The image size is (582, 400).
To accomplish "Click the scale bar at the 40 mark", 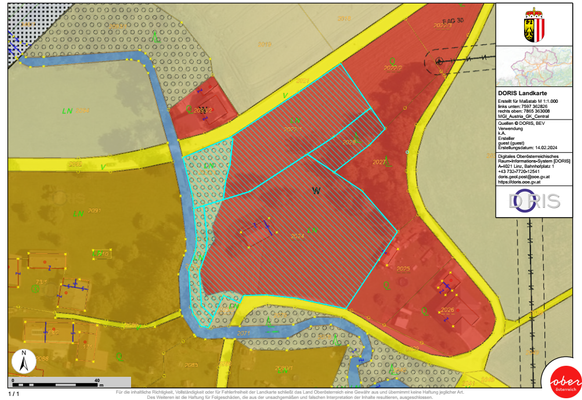I will 97,381.
